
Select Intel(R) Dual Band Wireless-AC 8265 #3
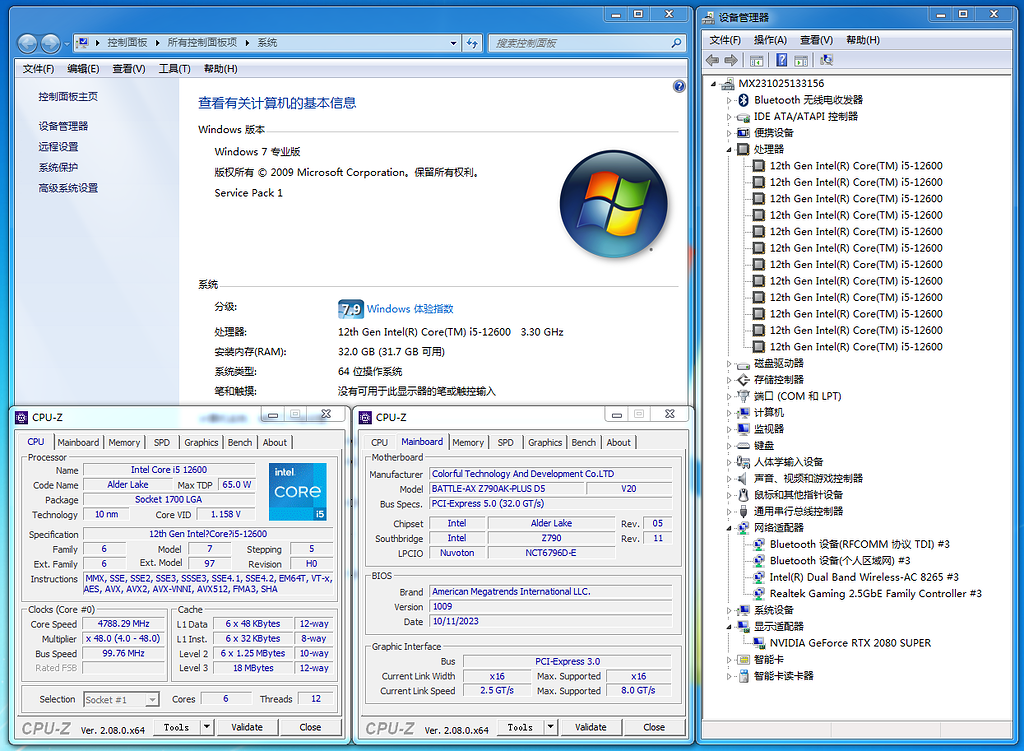pos(864,577)
